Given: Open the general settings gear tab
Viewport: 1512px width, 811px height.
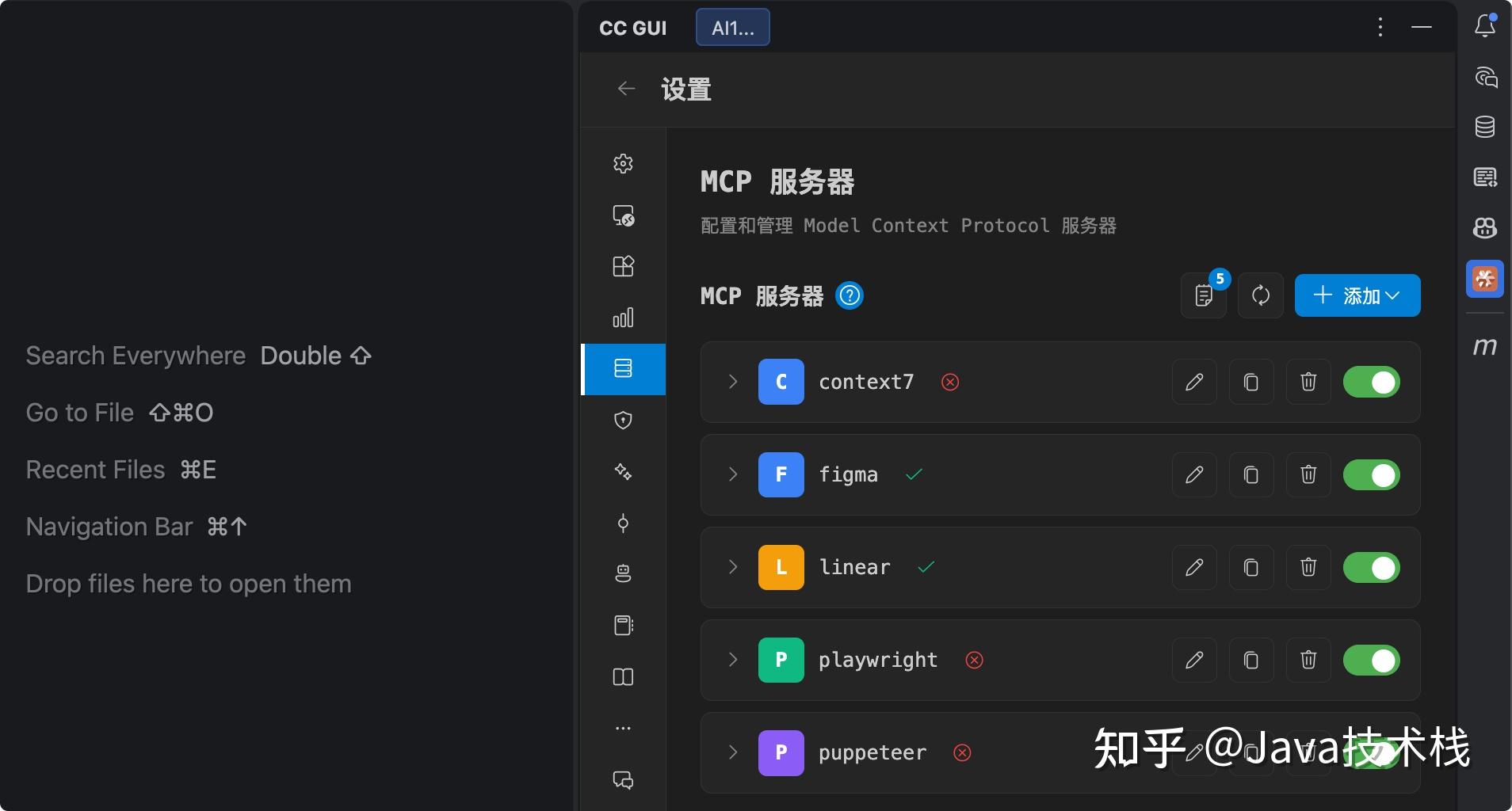Looking at the screenshot, I should pyautogui.click(x=623, y=164).
